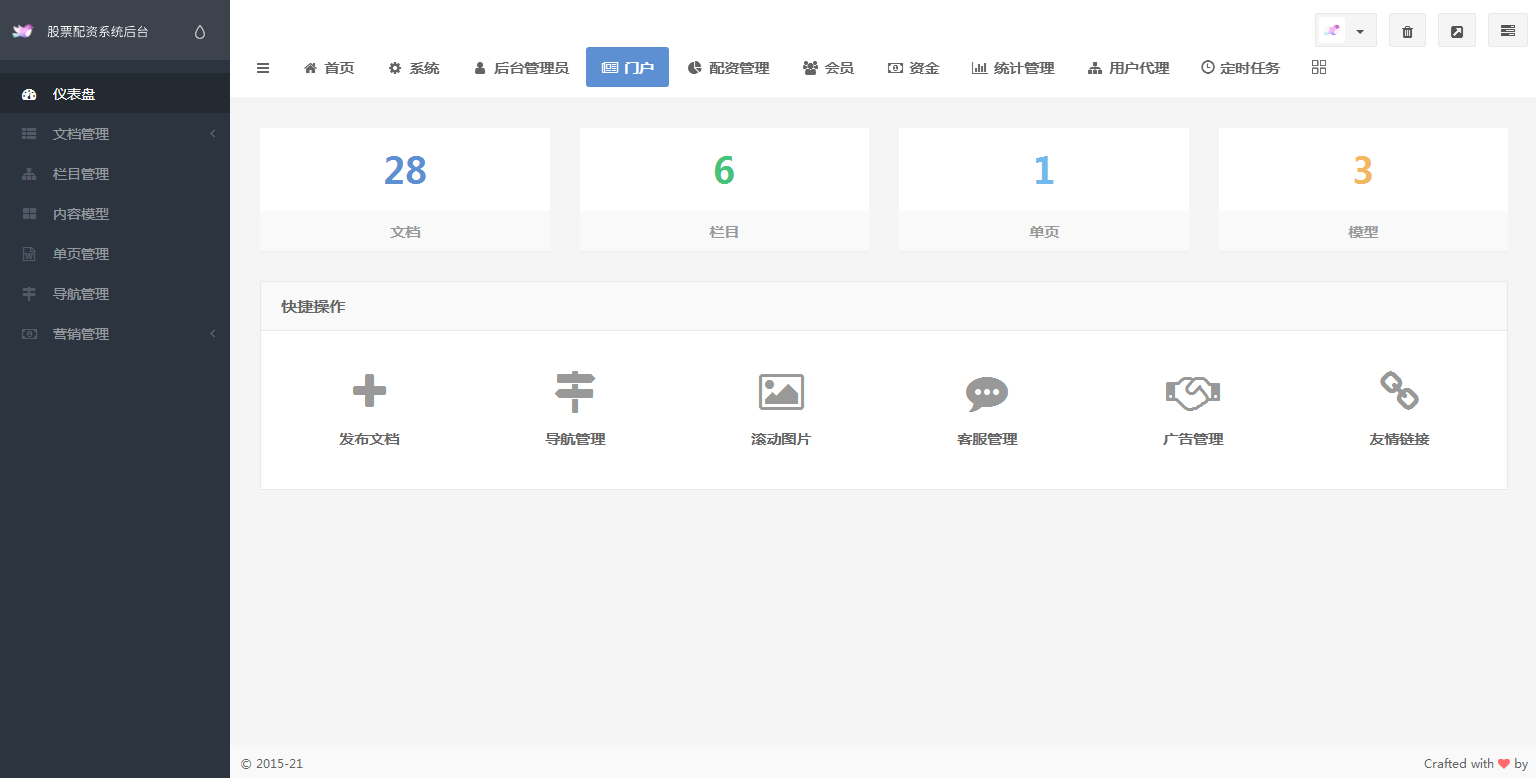Open the avatar dropdown at top right

[x=1345, y=30]
